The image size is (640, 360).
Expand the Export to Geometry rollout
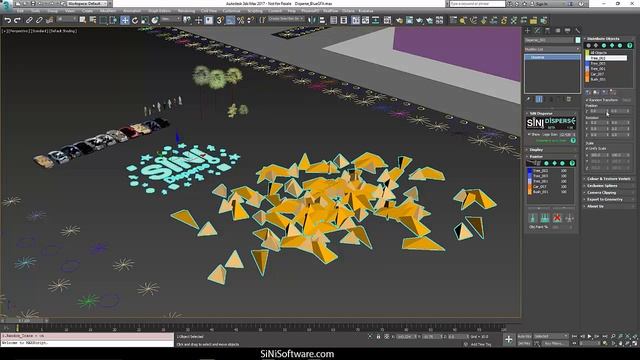coord(609,200)
